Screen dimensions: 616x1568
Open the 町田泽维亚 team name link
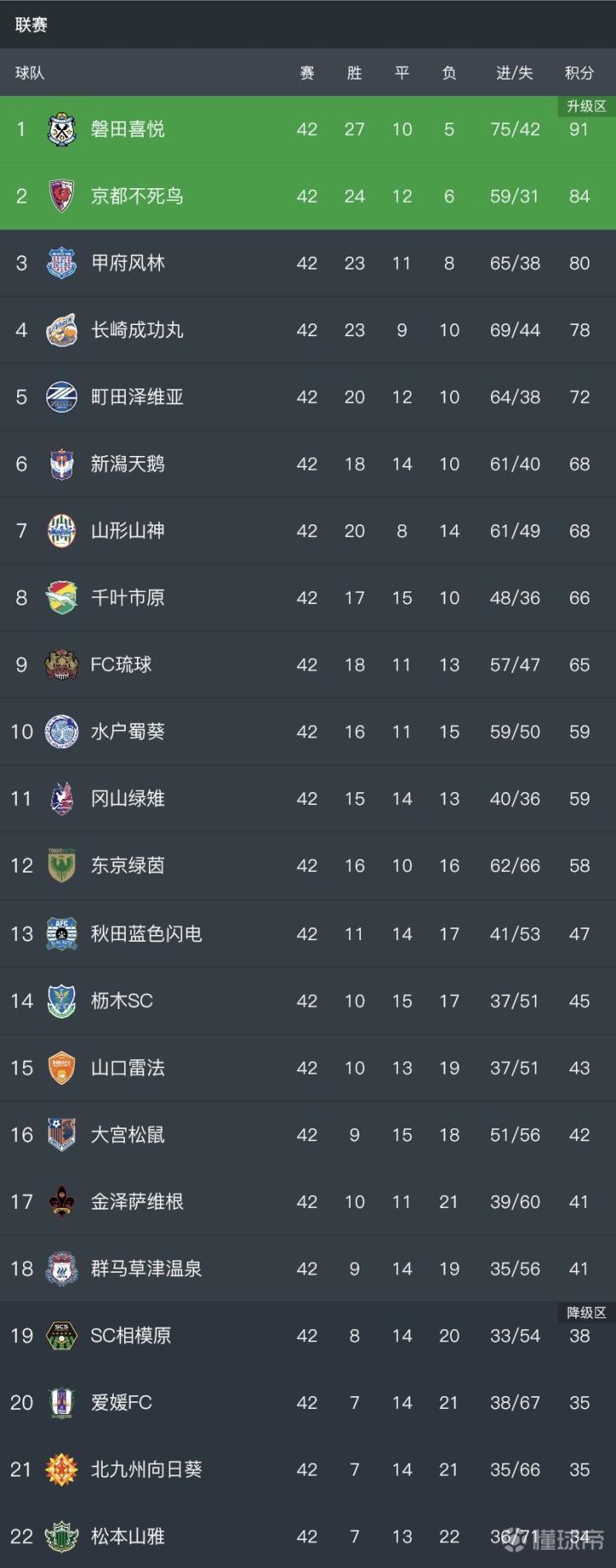(x=137, y=397)
